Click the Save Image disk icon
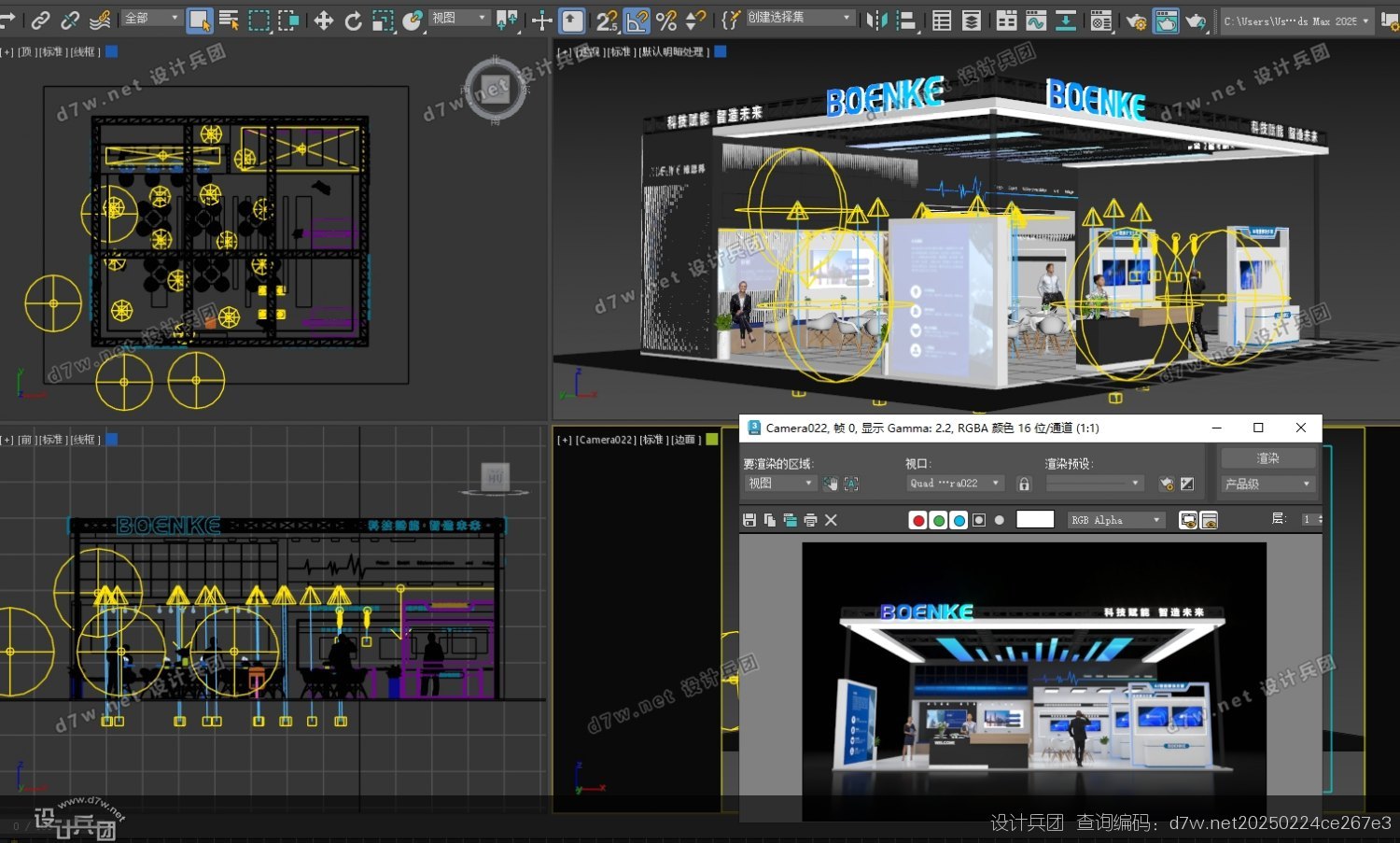Image resolution: width=1400 pixels, height=843 pixels. pyautogui.click(x=749, y=520)
